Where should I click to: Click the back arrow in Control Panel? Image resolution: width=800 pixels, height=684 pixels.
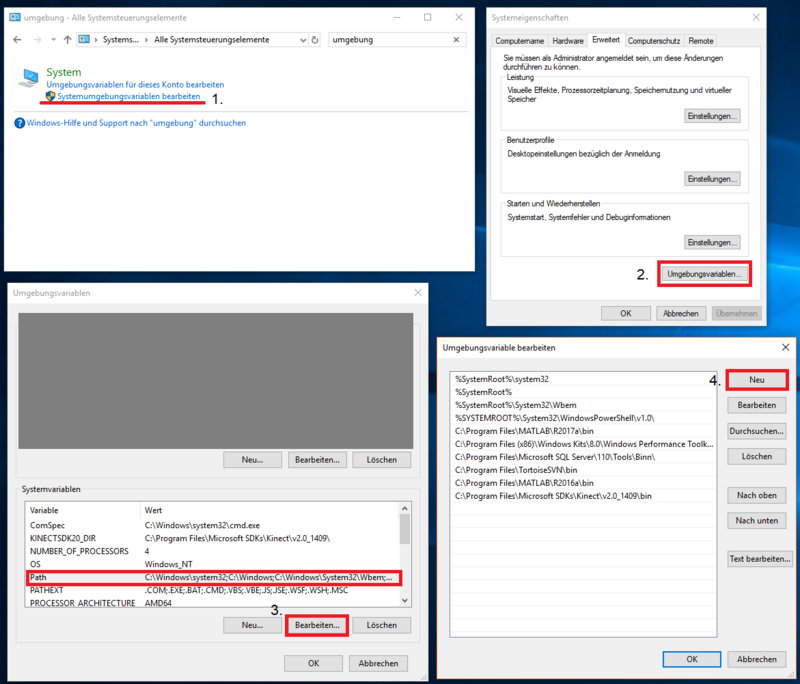18,39
